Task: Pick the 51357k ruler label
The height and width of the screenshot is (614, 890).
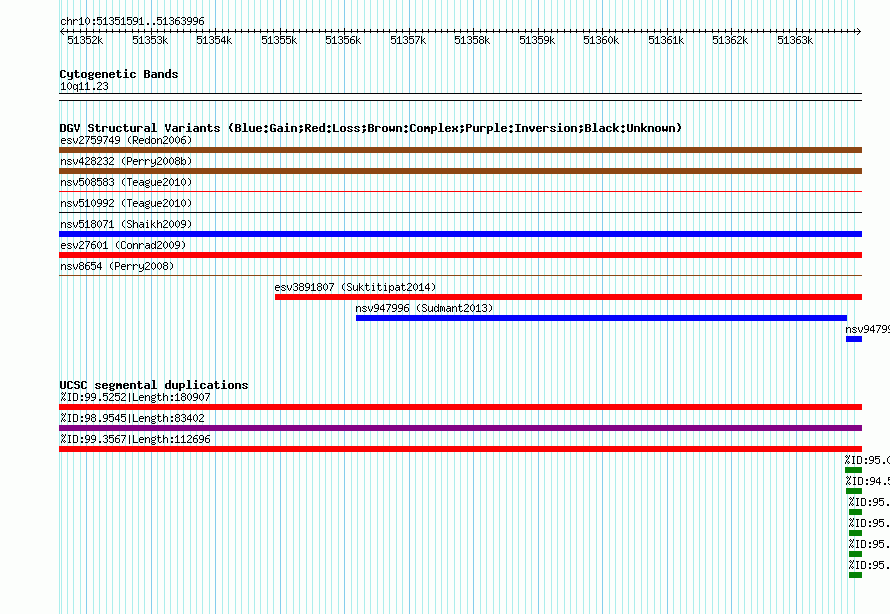Action: pos(408,40)
